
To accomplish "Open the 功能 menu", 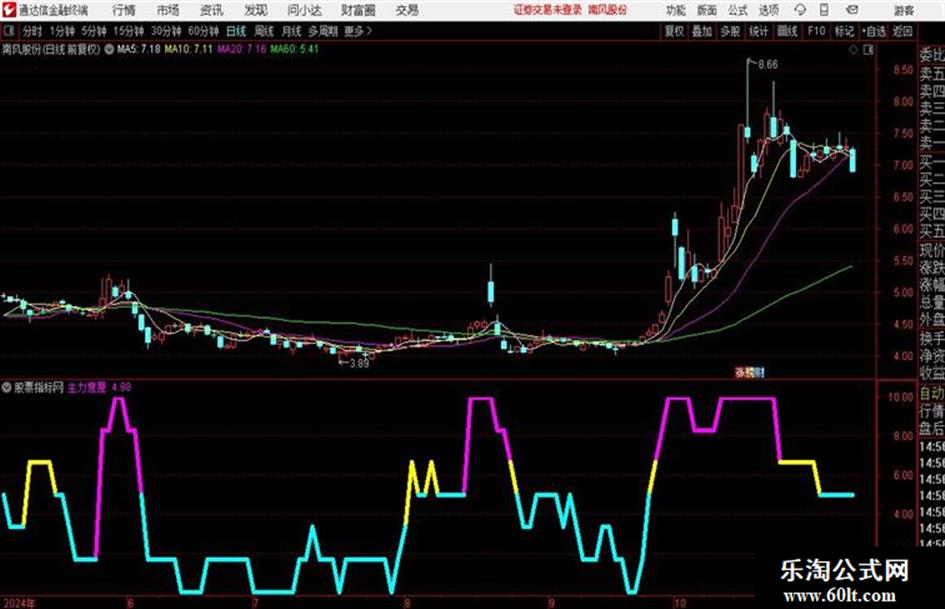I will (x=676, y=10).
